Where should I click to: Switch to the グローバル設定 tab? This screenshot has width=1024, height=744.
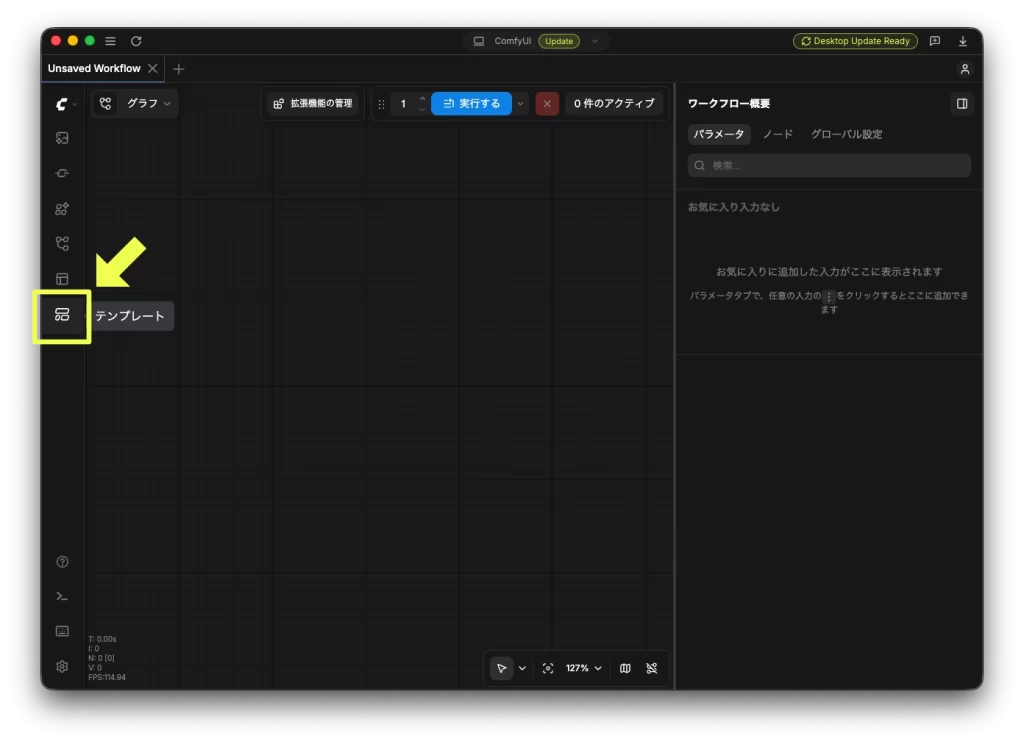846,134
